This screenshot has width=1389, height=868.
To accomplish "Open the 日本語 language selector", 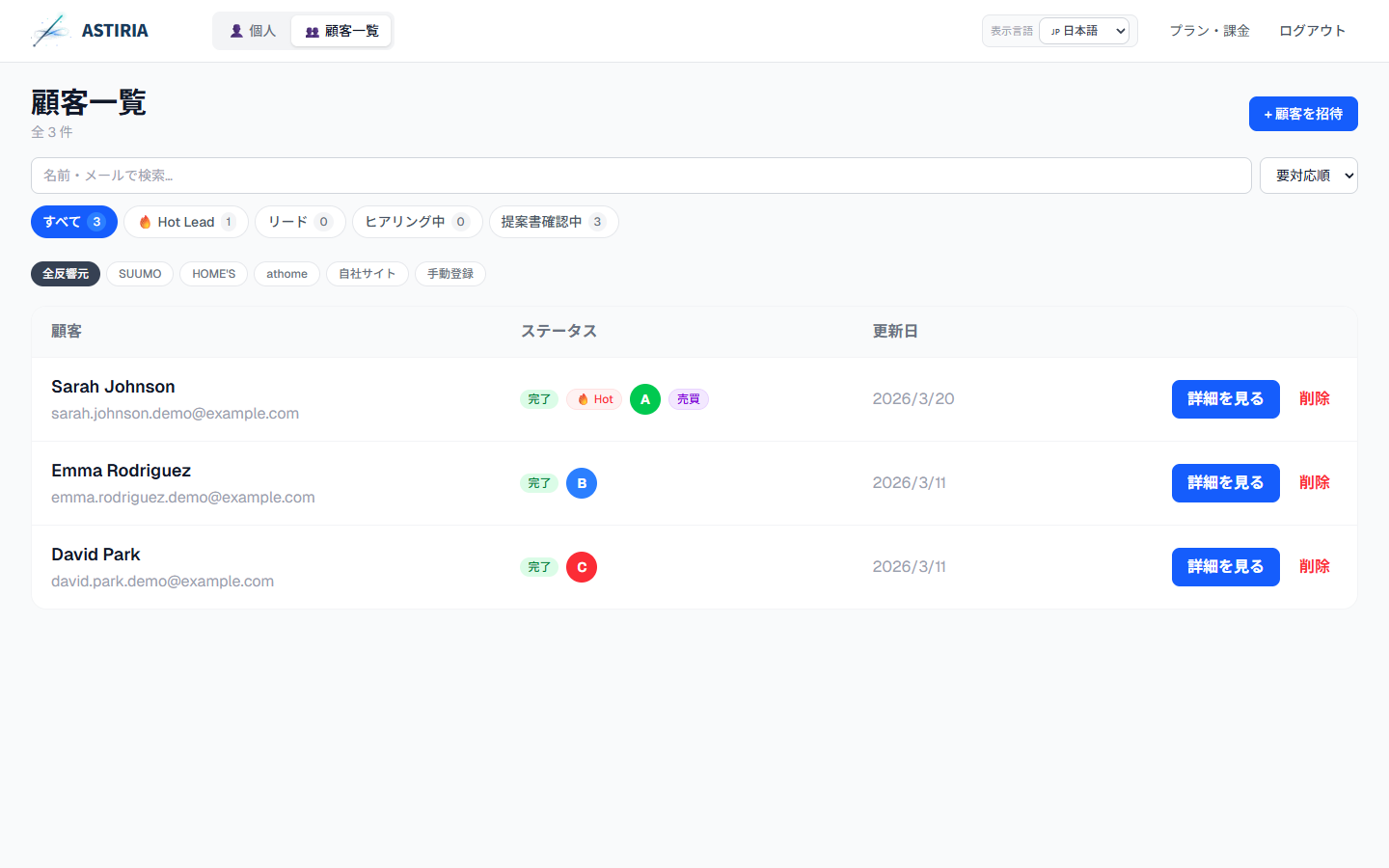I will [1084, 31].
